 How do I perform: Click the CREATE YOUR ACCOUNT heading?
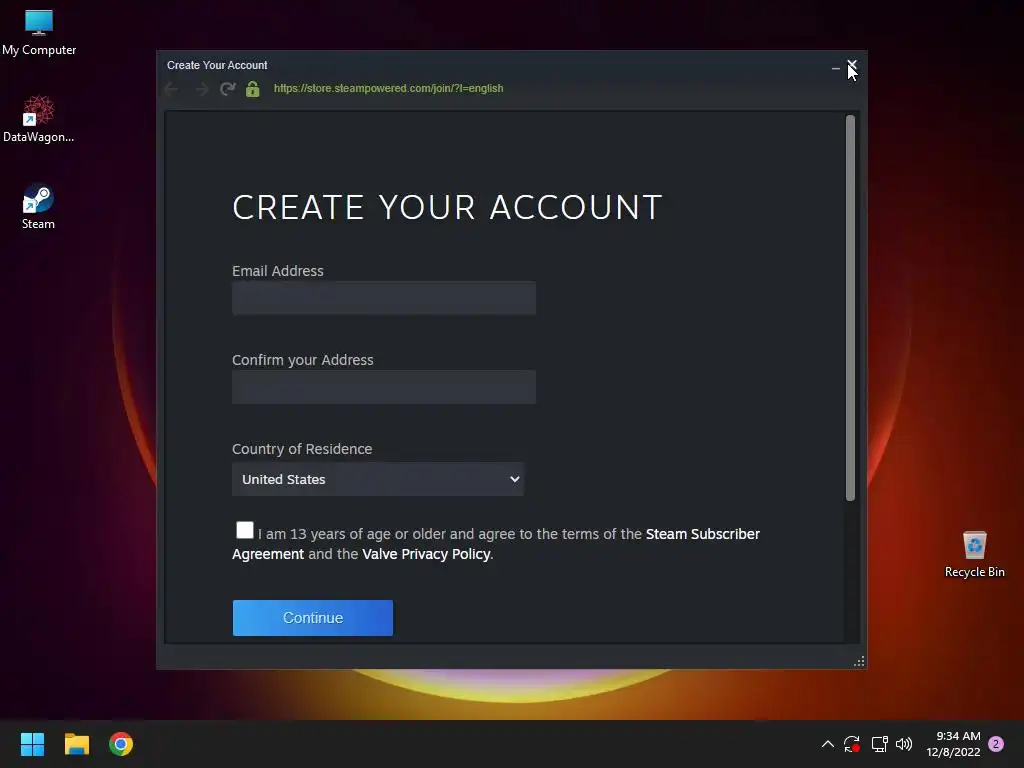[x=447, y=207]
